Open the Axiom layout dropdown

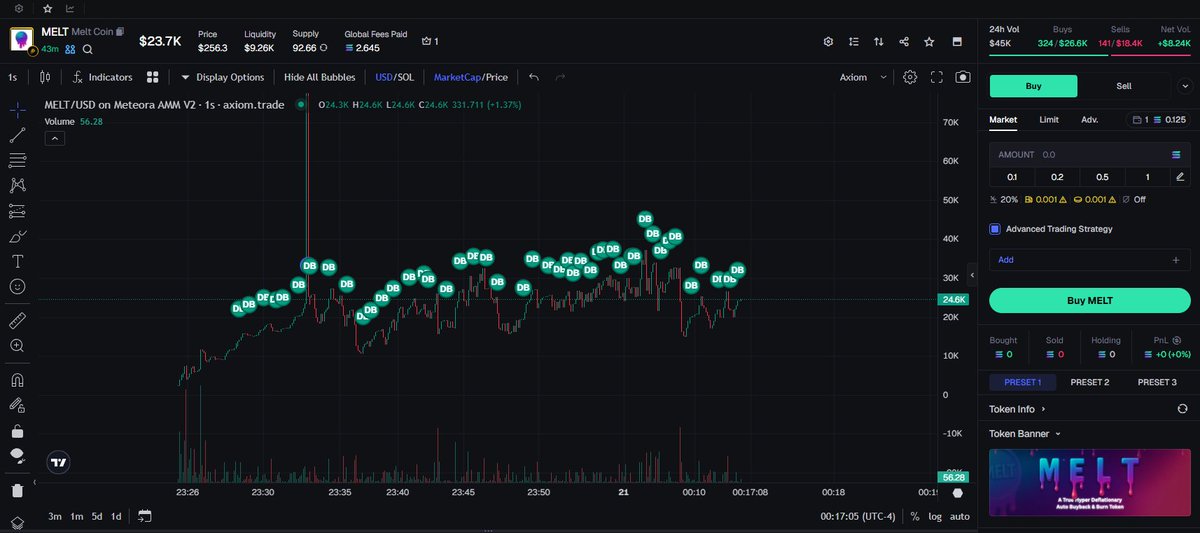pos(864,77)
